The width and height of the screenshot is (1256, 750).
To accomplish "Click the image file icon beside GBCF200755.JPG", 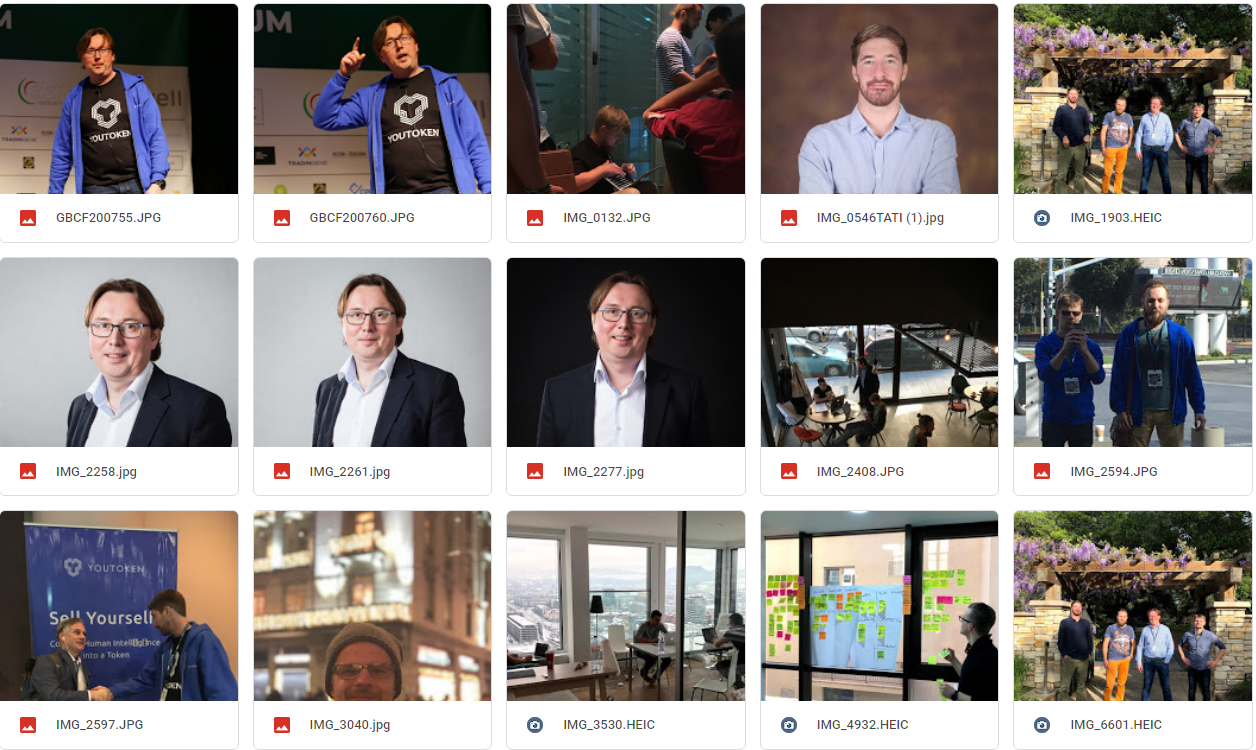I will [28, 218].
